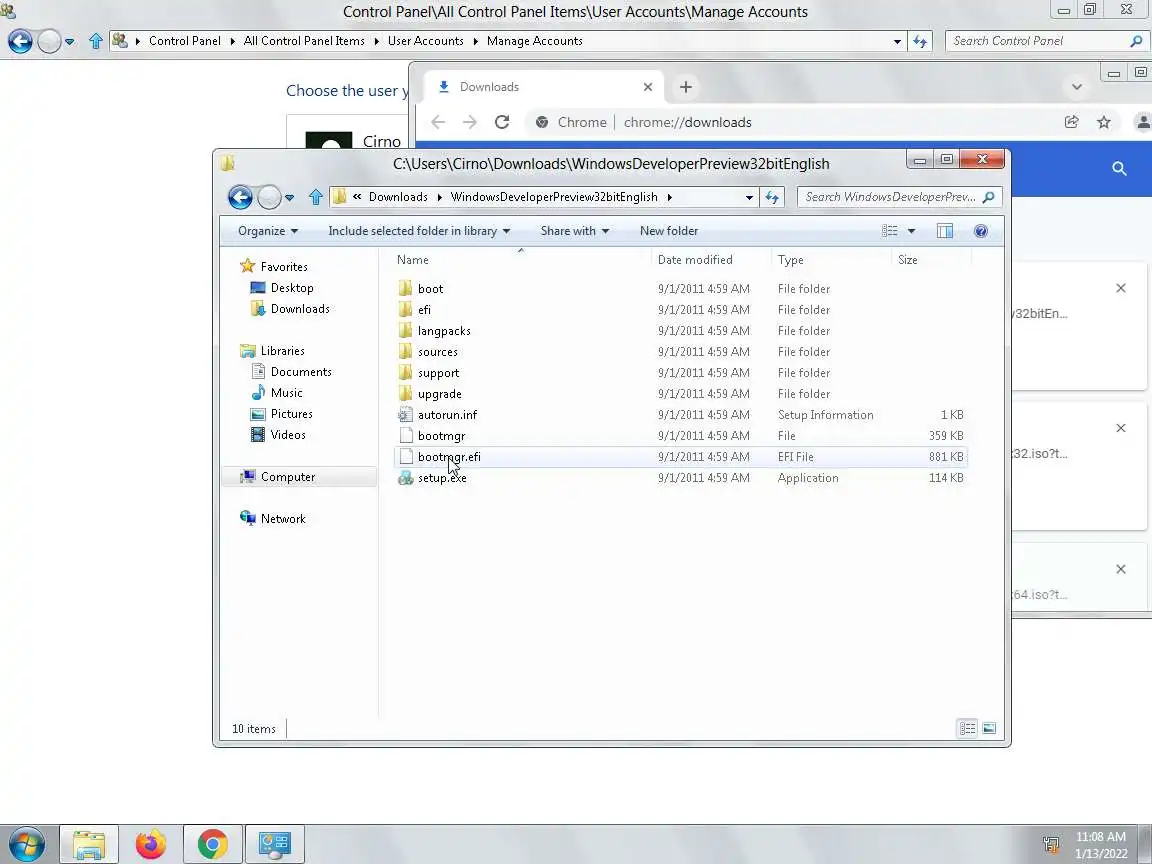Image resolution: width=1152 pixels, height=864 pixels.
Task: Click chrome://downloads address bar
Action: [687, 122]
